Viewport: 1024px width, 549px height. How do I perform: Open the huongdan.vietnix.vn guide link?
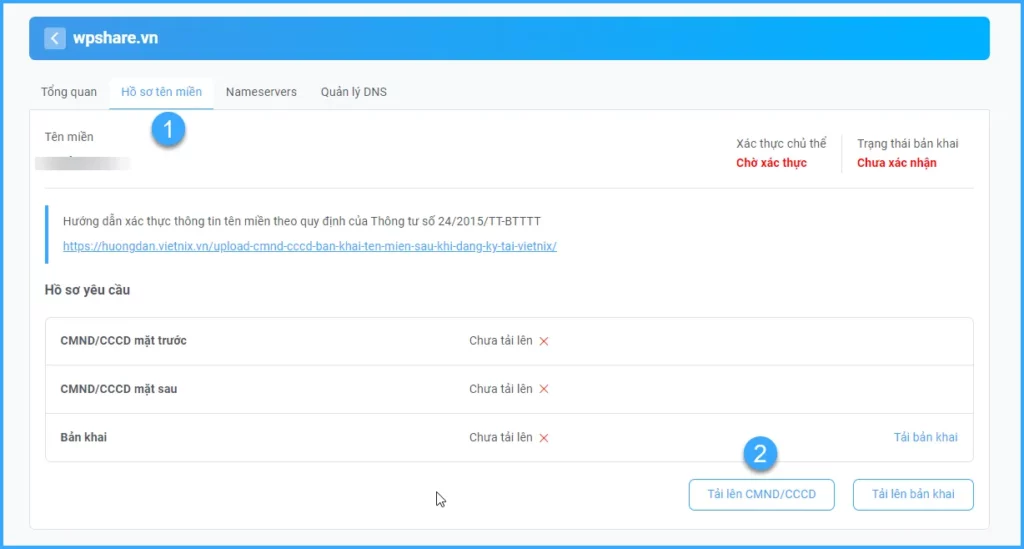coord(309,246)
